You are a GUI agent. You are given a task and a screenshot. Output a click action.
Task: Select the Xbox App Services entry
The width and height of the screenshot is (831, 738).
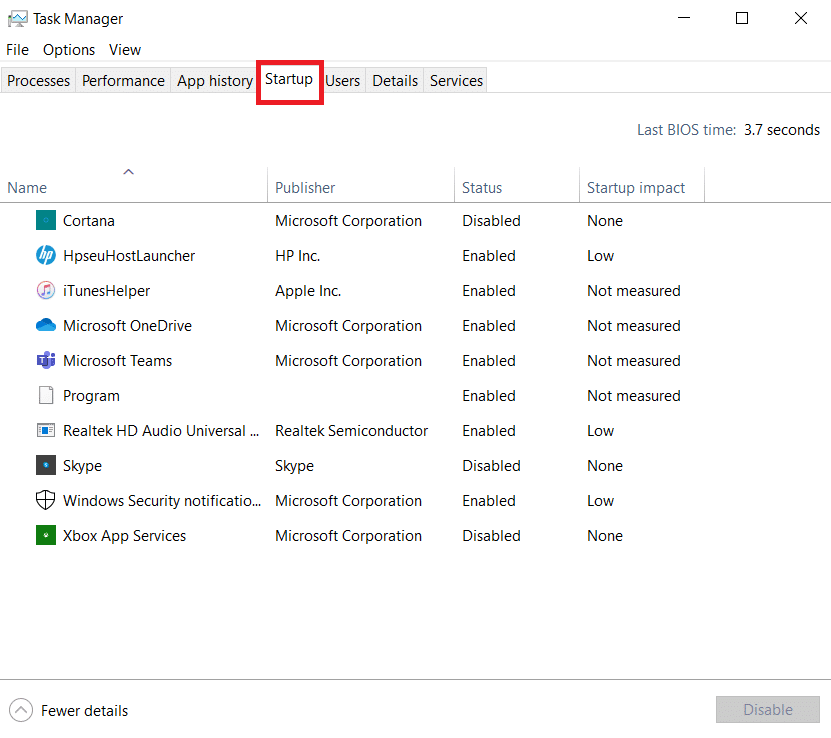pos(125,535)
